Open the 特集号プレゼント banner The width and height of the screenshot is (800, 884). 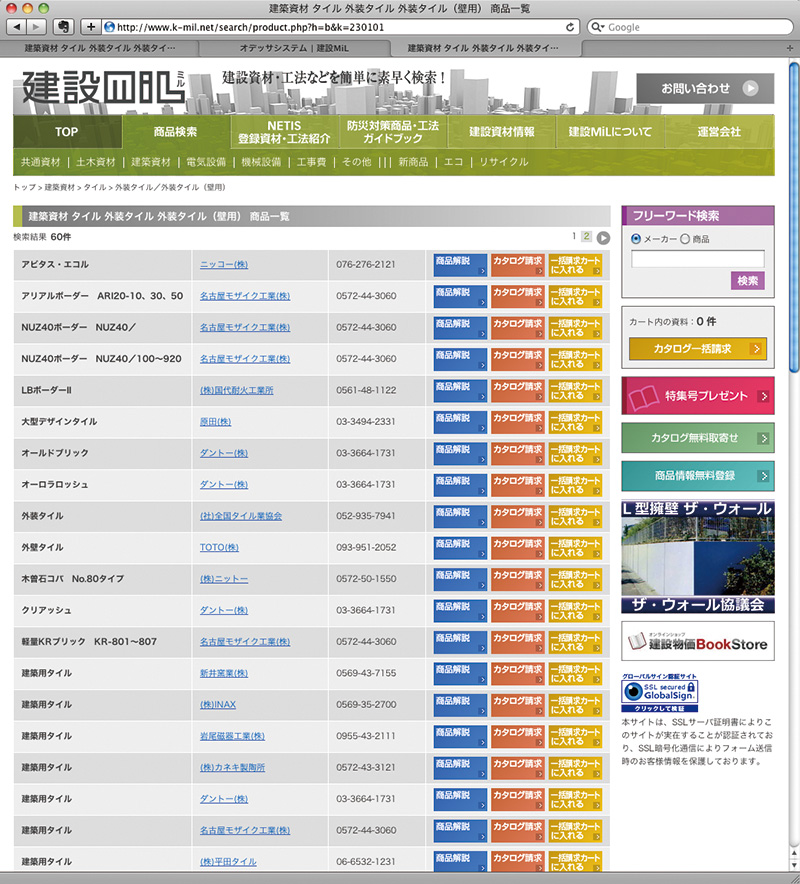(x=698, y=396)
